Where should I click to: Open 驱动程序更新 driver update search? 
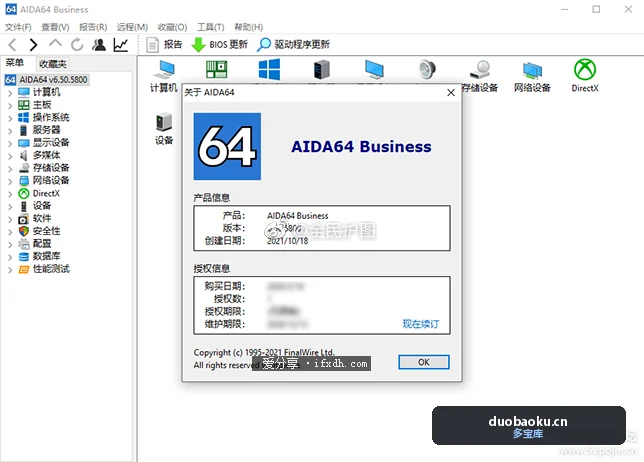tap(293, 44)
